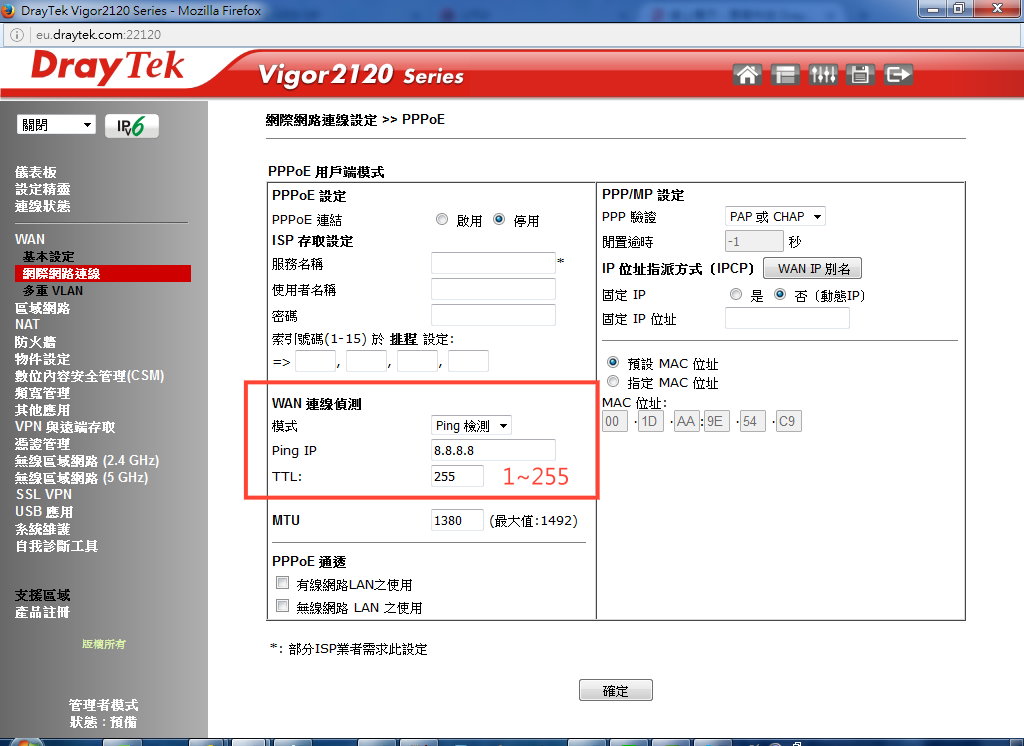This screenshot has height=746, width=1024.
Task: Click the Ping IP input field
Action: point(493,450)
